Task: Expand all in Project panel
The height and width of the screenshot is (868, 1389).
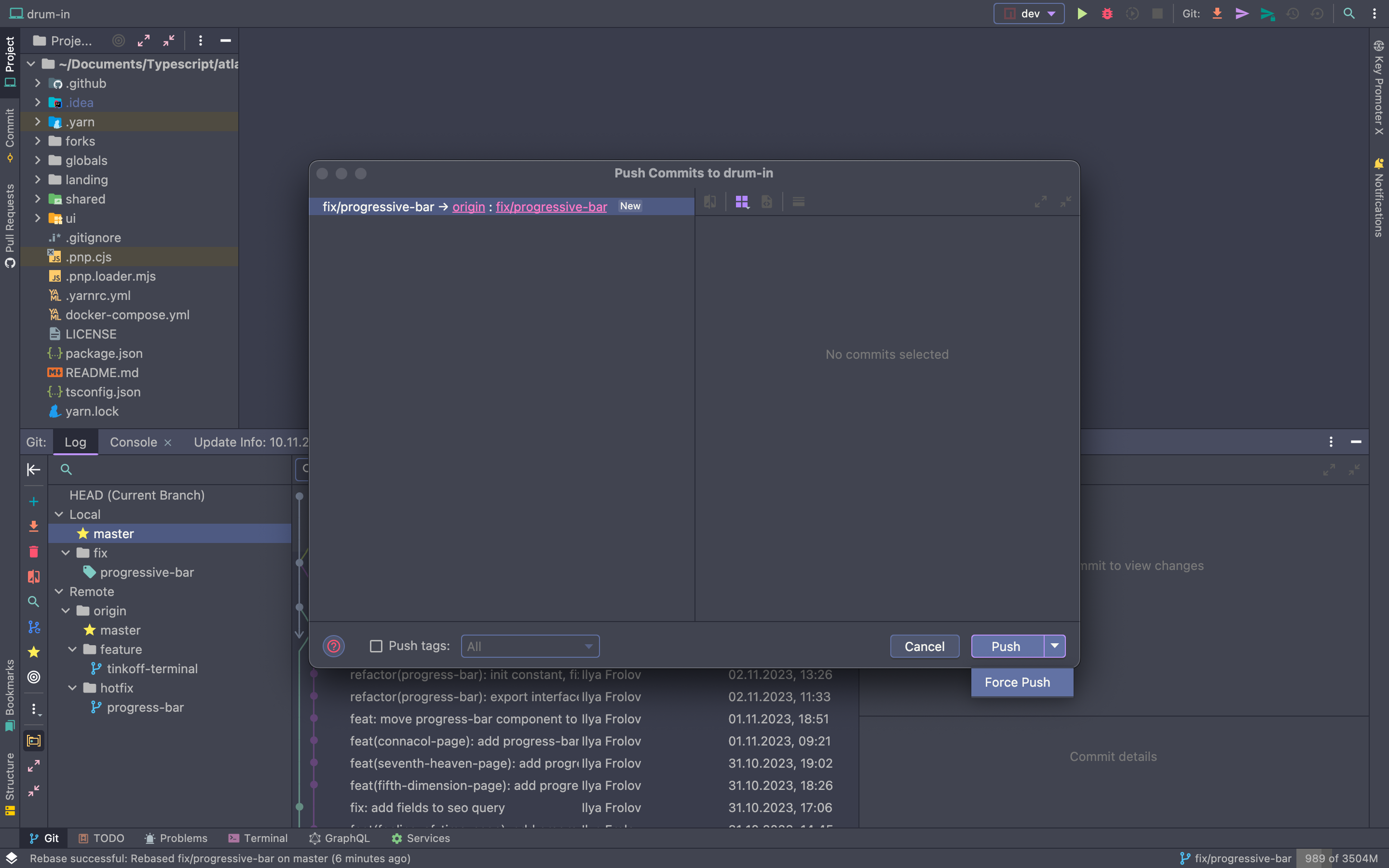Action: tap(144, 41)
